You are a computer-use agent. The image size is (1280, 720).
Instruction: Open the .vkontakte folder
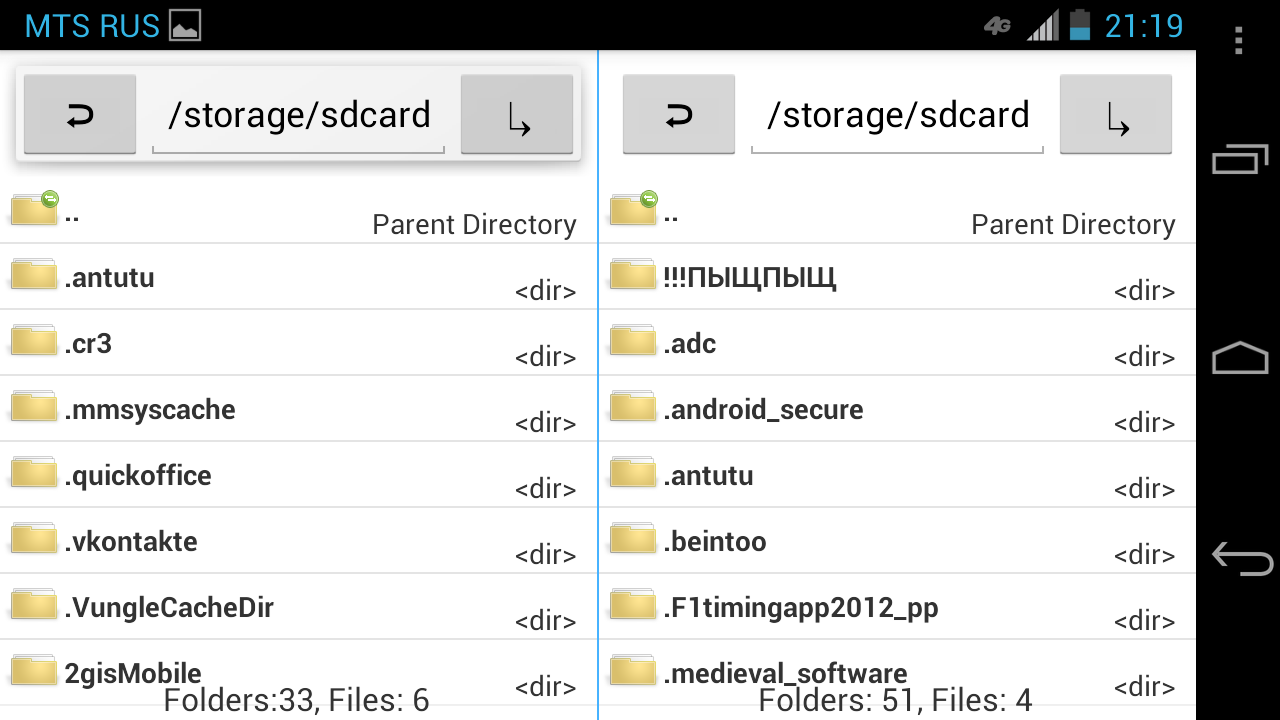tap(298, 541)
